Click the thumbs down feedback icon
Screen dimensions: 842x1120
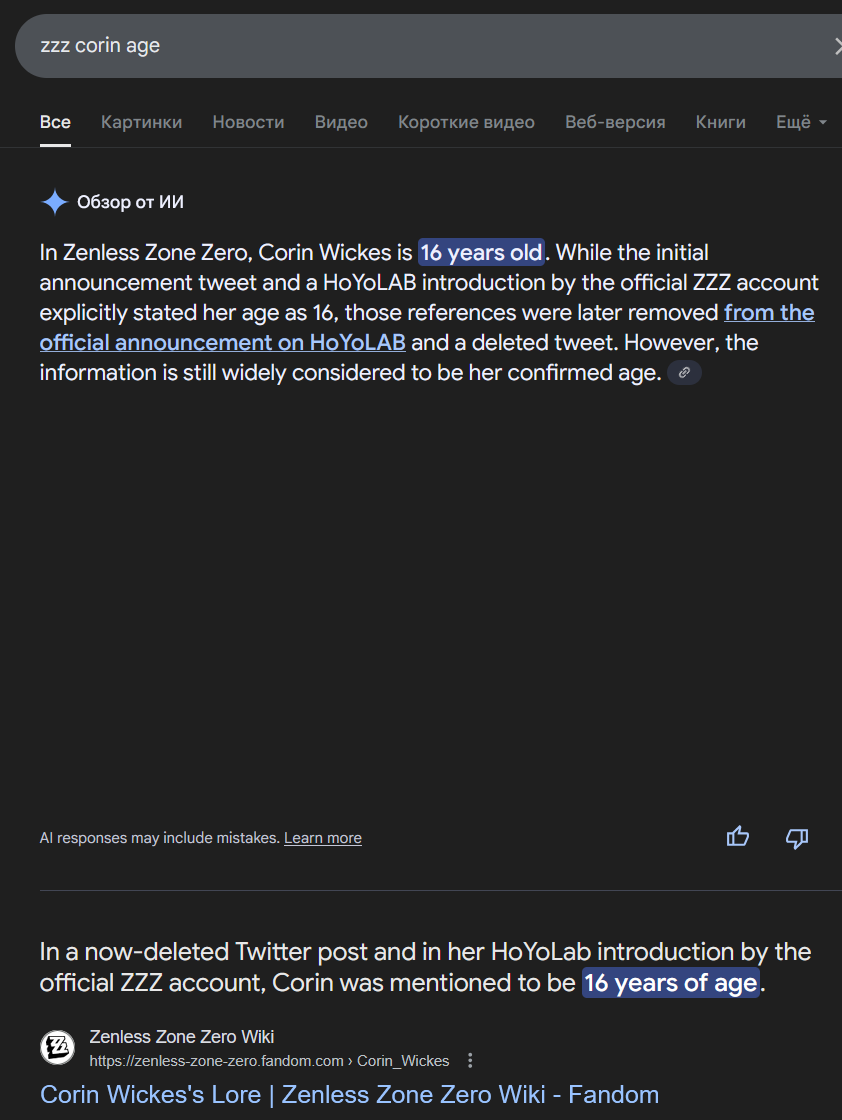pos(797,837)
